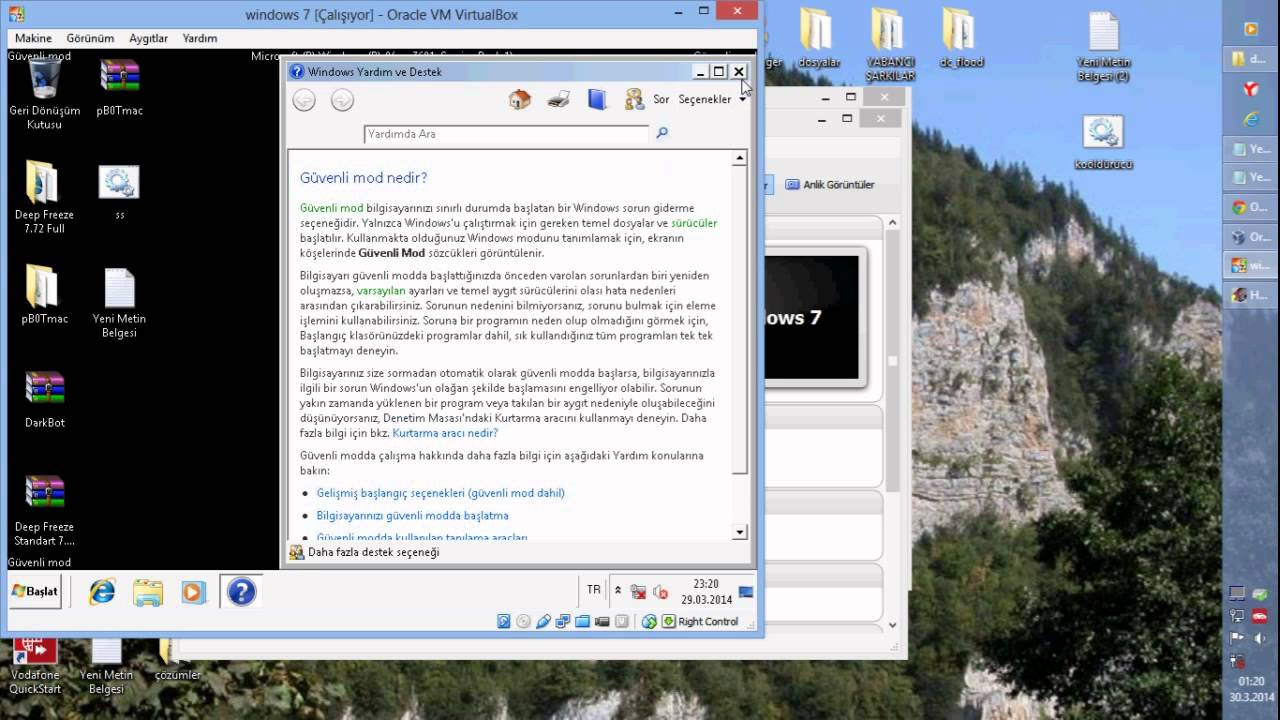Select DarkBot archive icon in VM

(44, 398)
